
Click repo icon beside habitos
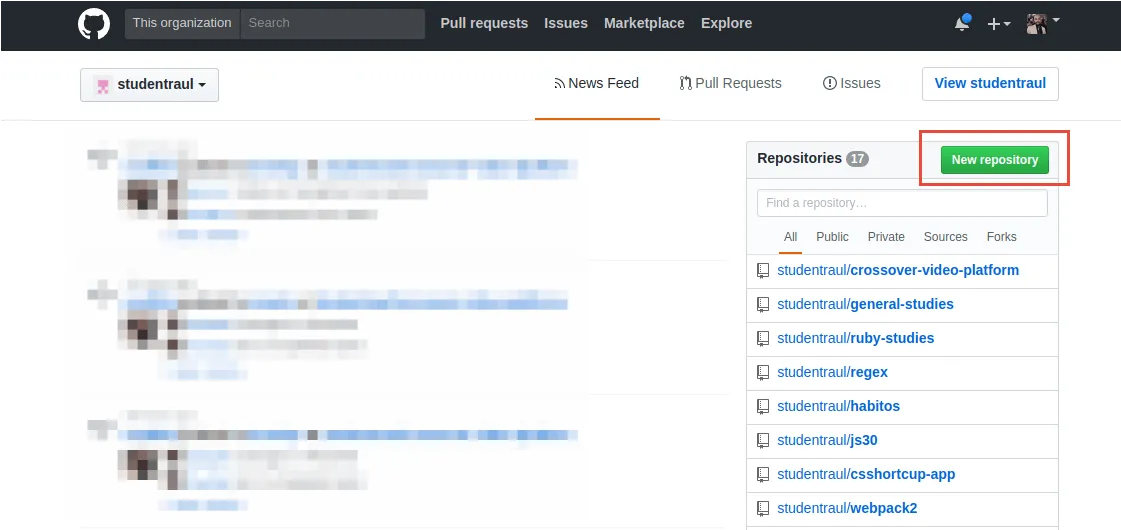point(764,406)
